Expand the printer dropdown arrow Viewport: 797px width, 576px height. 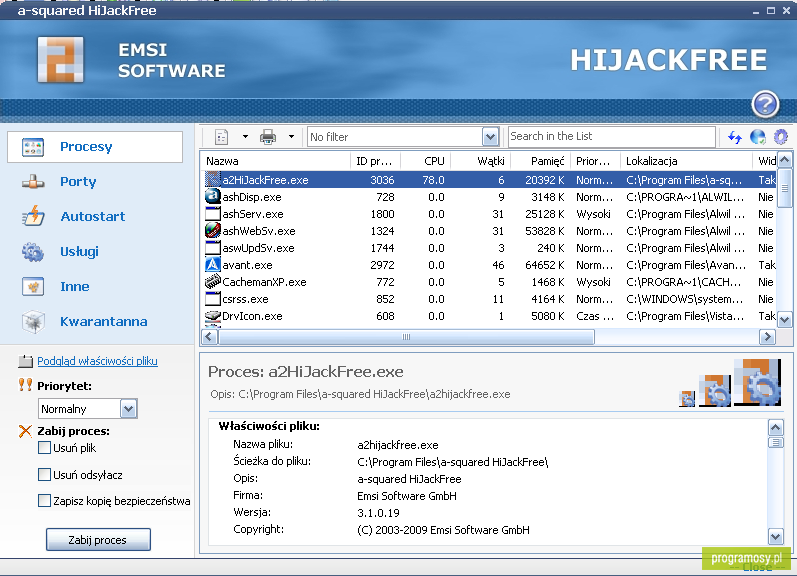pos(291,137)
